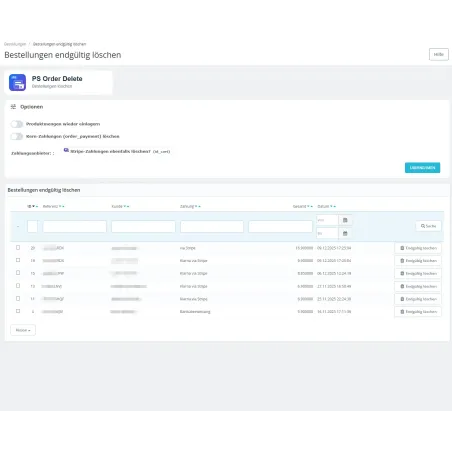Permanently delete order dated 23.11.2025 18:58
The image size is (452, 452).
418,286
